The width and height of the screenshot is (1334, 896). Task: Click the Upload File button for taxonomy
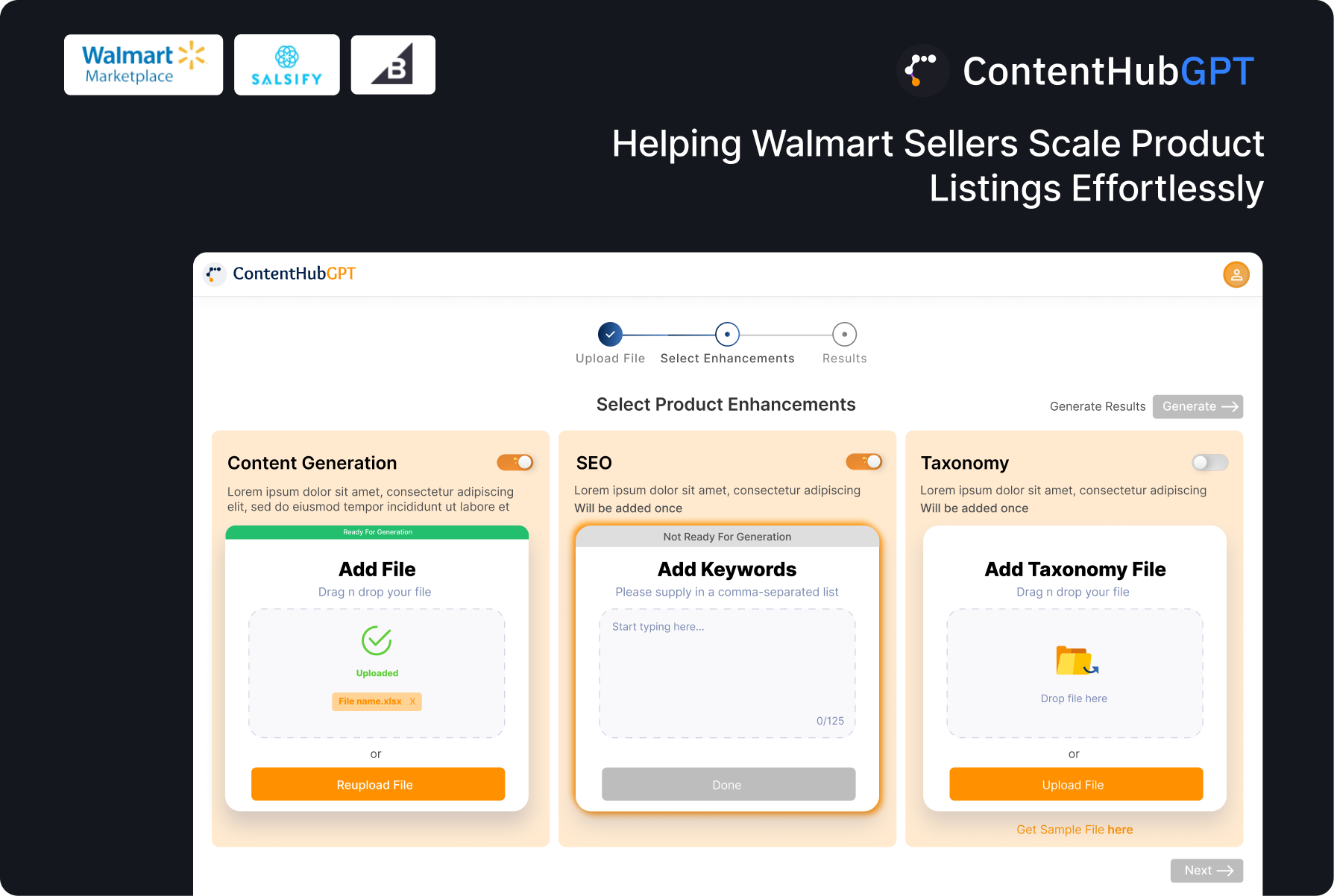click(x=1075, y=784)
